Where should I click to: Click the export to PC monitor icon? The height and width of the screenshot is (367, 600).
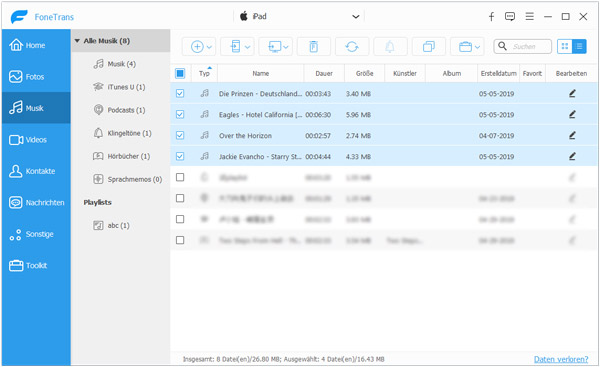274,47
